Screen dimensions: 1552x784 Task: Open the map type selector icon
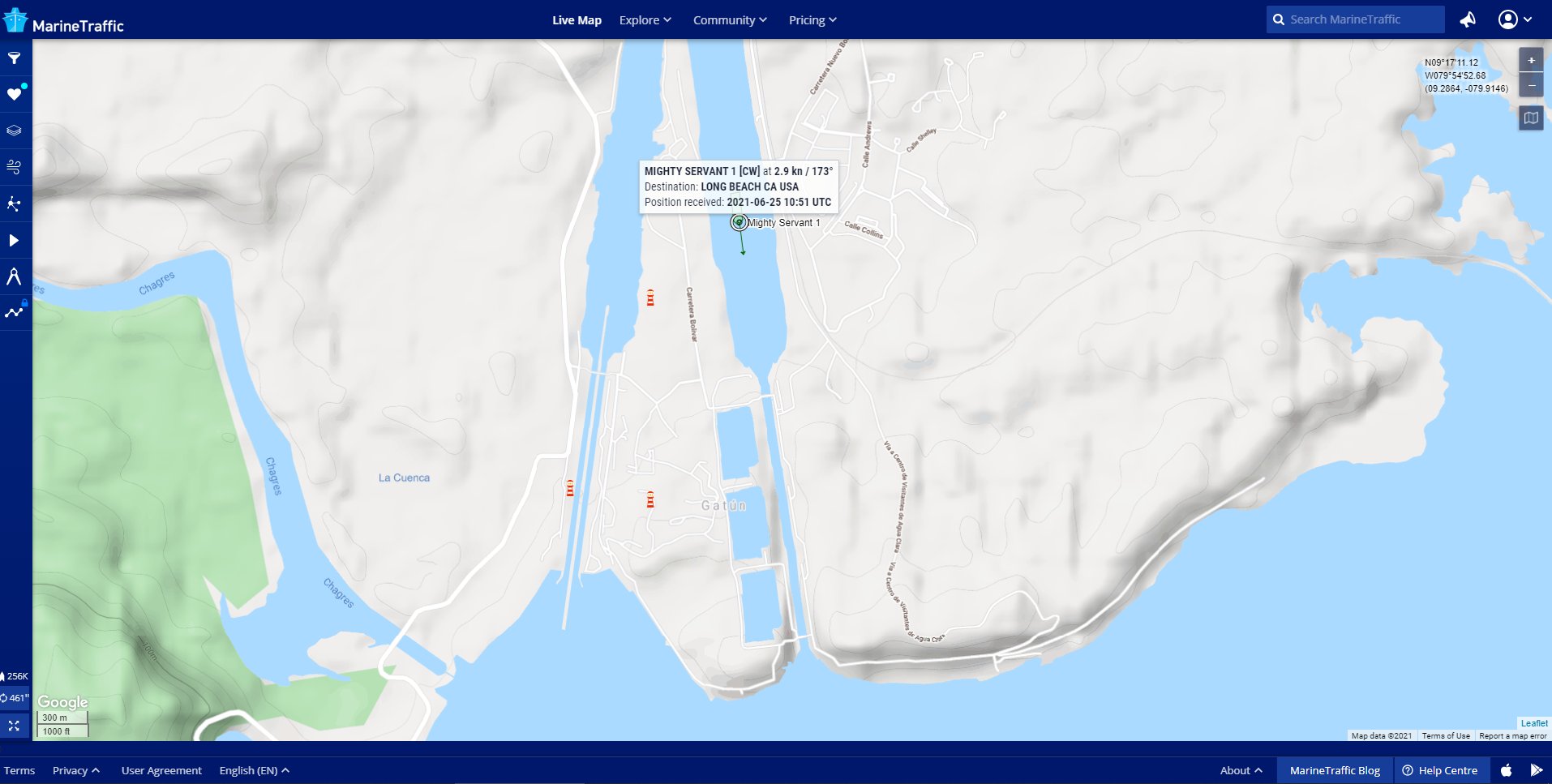coord(1531,118)
